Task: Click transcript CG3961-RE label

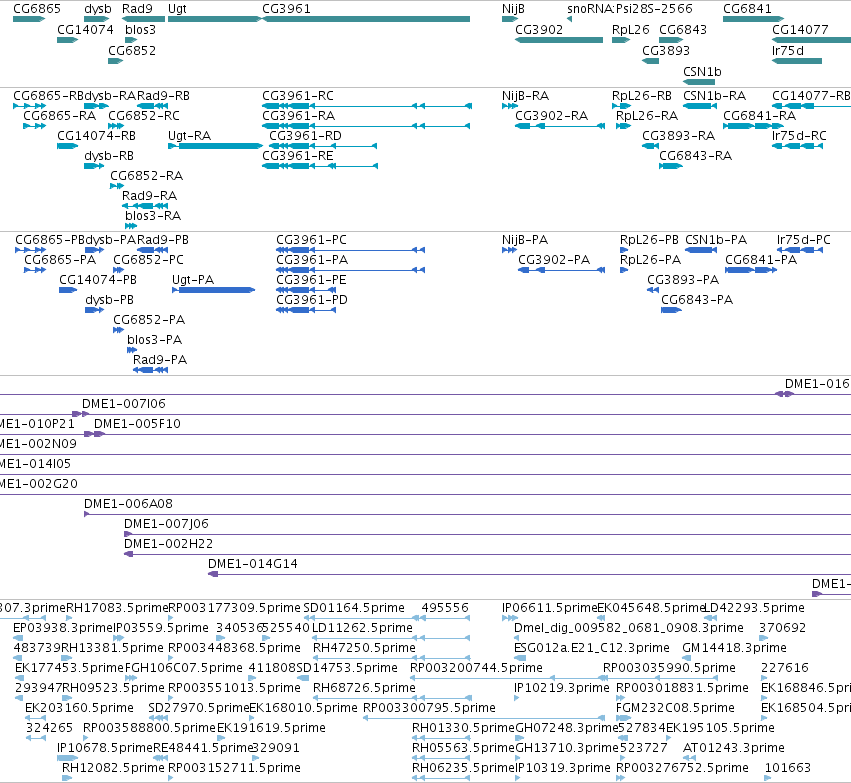Action: tap(297, 156)
